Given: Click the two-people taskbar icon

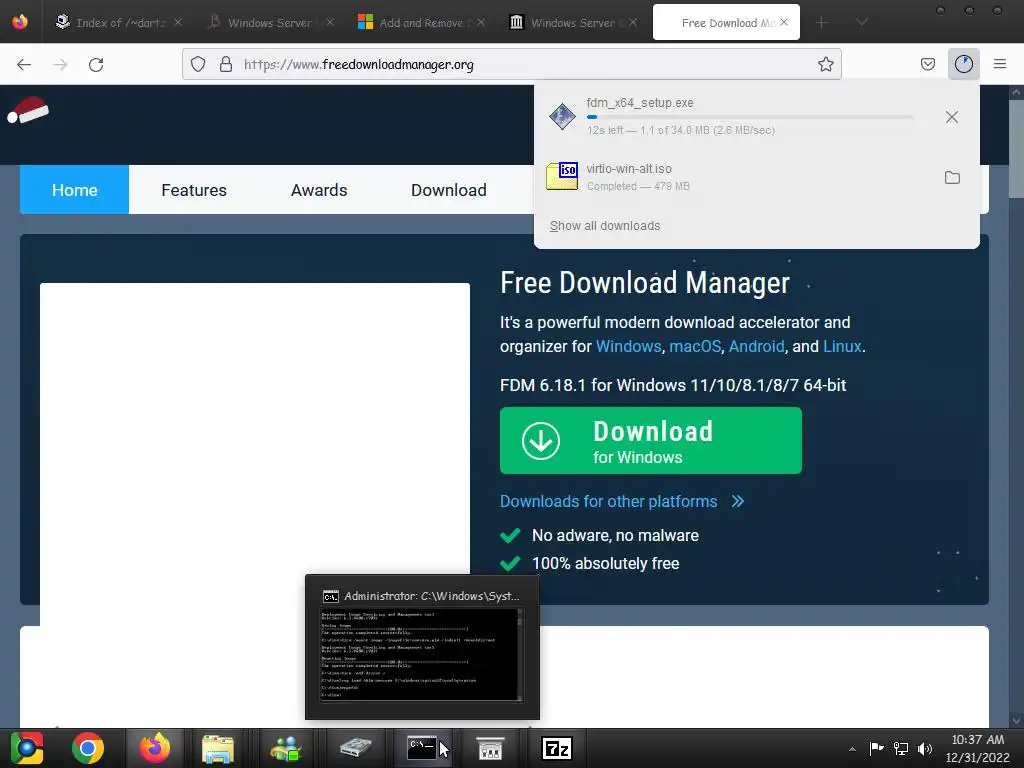Looking at the screenshot, I should (x=286, y=748).
